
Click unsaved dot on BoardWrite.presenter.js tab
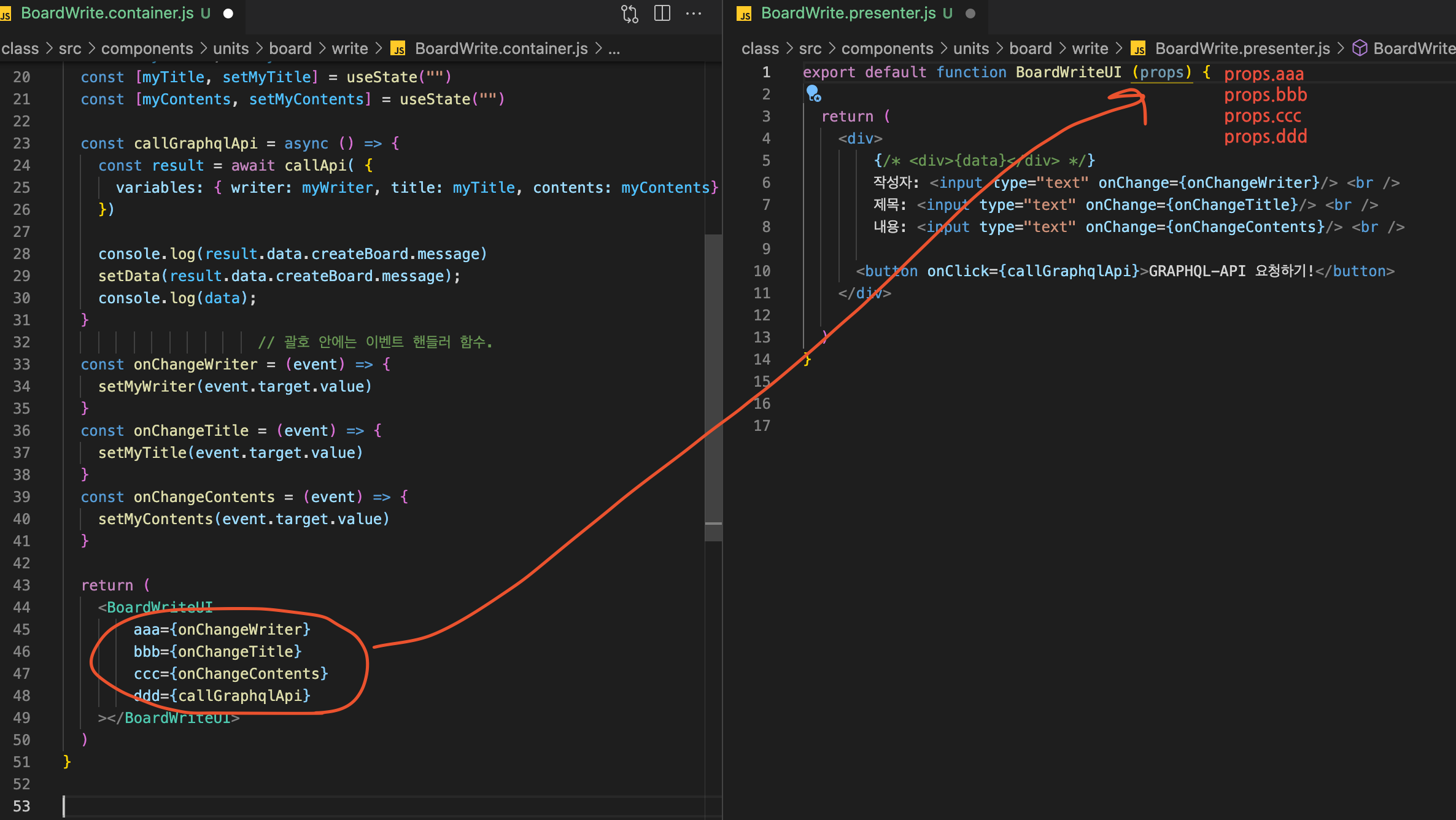click(x=970, y=14)
